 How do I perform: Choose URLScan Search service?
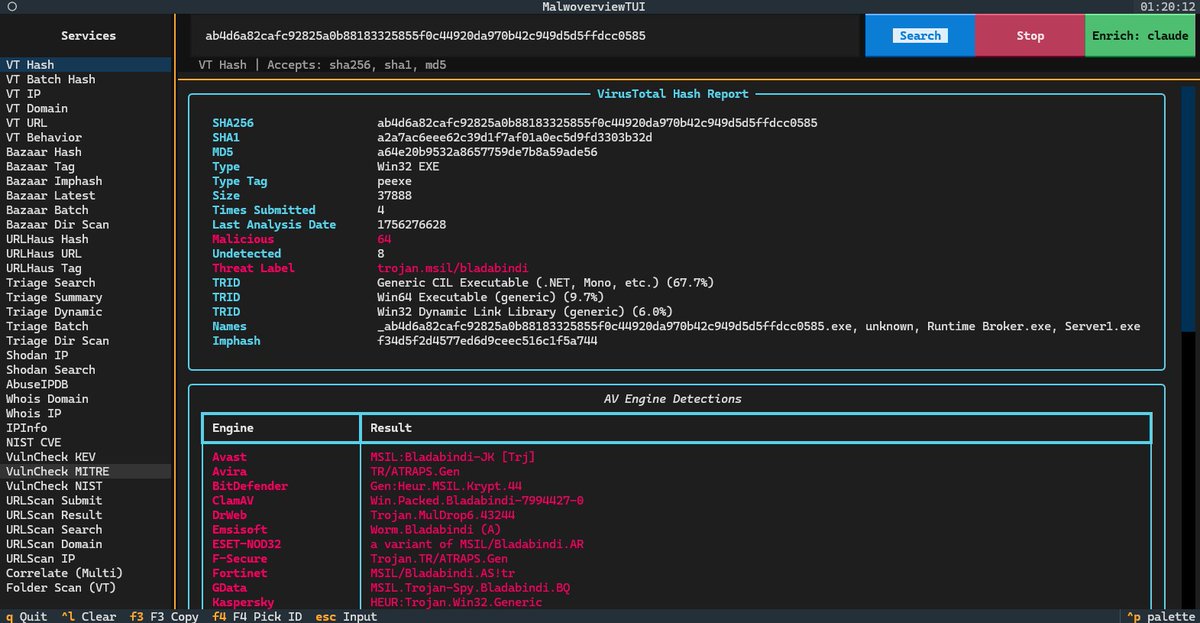87,529
